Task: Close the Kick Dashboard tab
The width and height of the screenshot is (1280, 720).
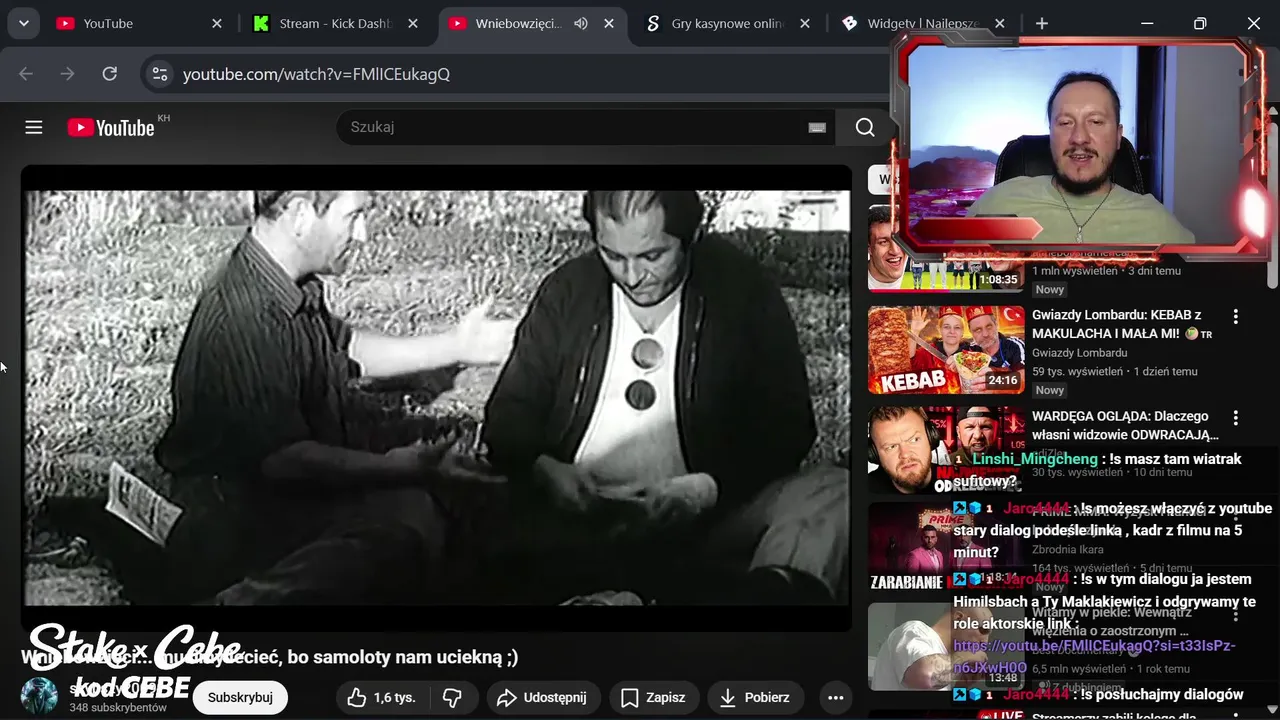Action: click(x=412, y=23)
